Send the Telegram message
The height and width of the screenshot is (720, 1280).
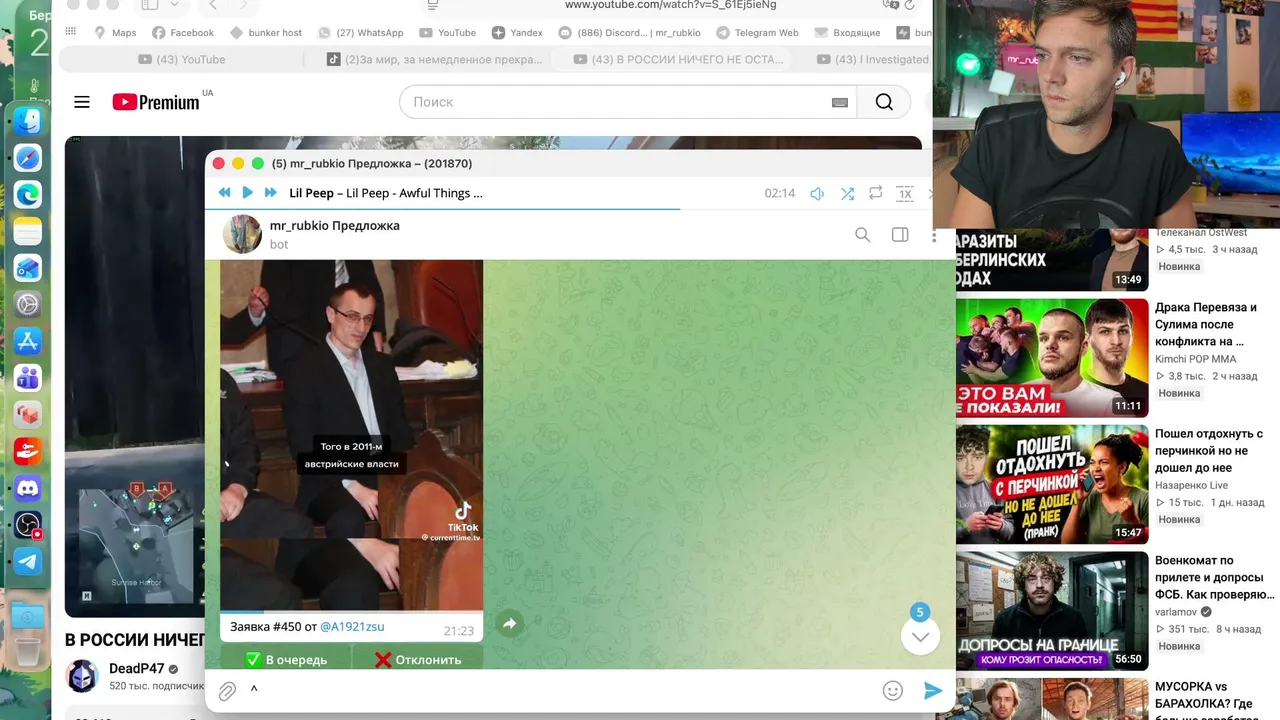(933, 691)
